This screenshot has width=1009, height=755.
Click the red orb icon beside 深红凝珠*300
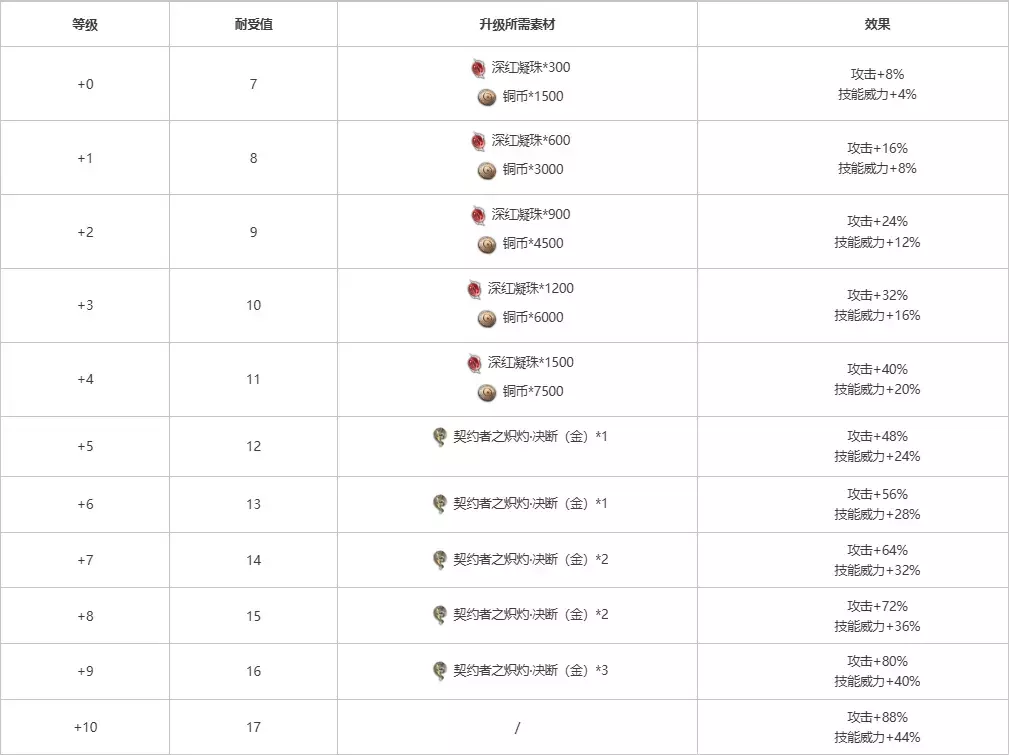[x=478, y=68]
